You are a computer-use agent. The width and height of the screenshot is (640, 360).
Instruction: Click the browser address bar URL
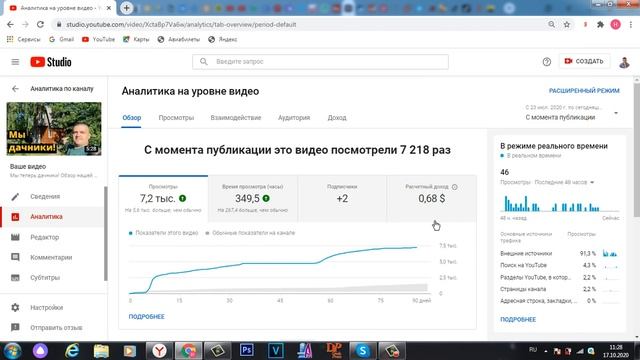(181, 24)
